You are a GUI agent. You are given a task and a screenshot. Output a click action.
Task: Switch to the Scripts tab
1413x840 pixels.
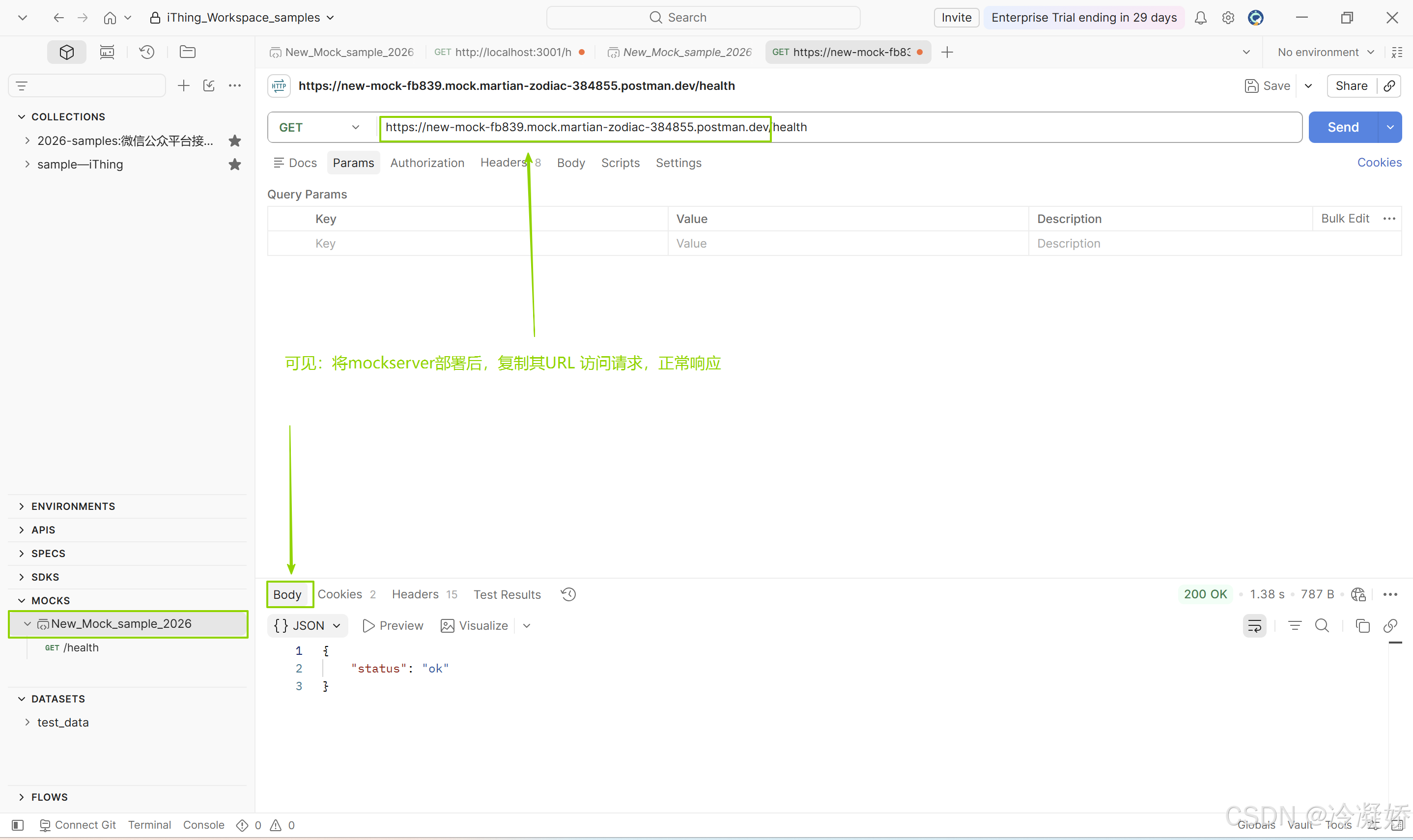(x=620, y=163)
